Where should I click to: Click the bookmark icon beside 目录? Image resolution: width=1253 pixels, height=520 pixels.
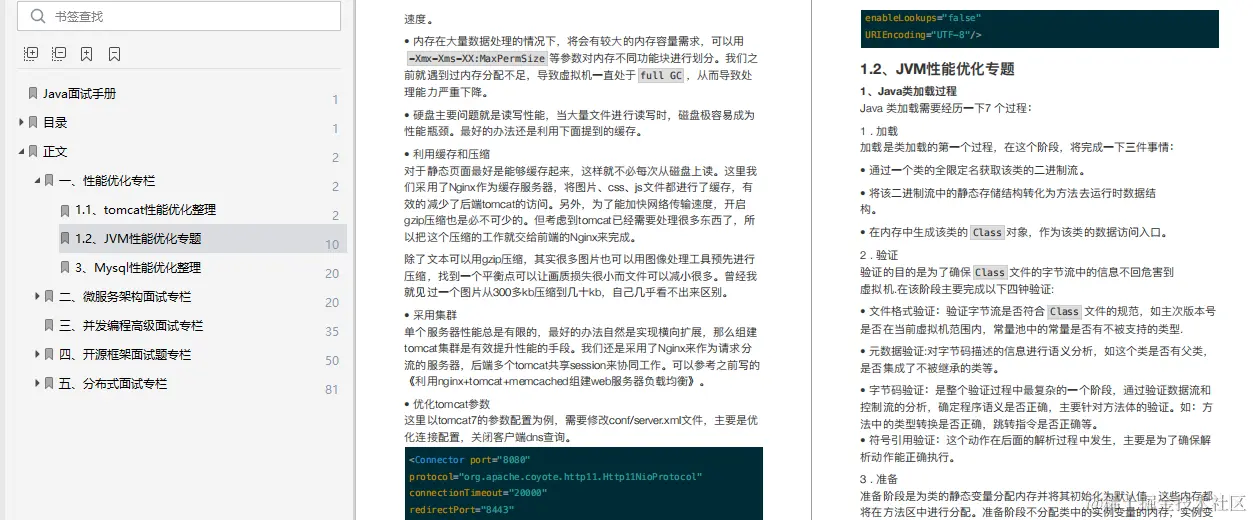pos(34,123)
